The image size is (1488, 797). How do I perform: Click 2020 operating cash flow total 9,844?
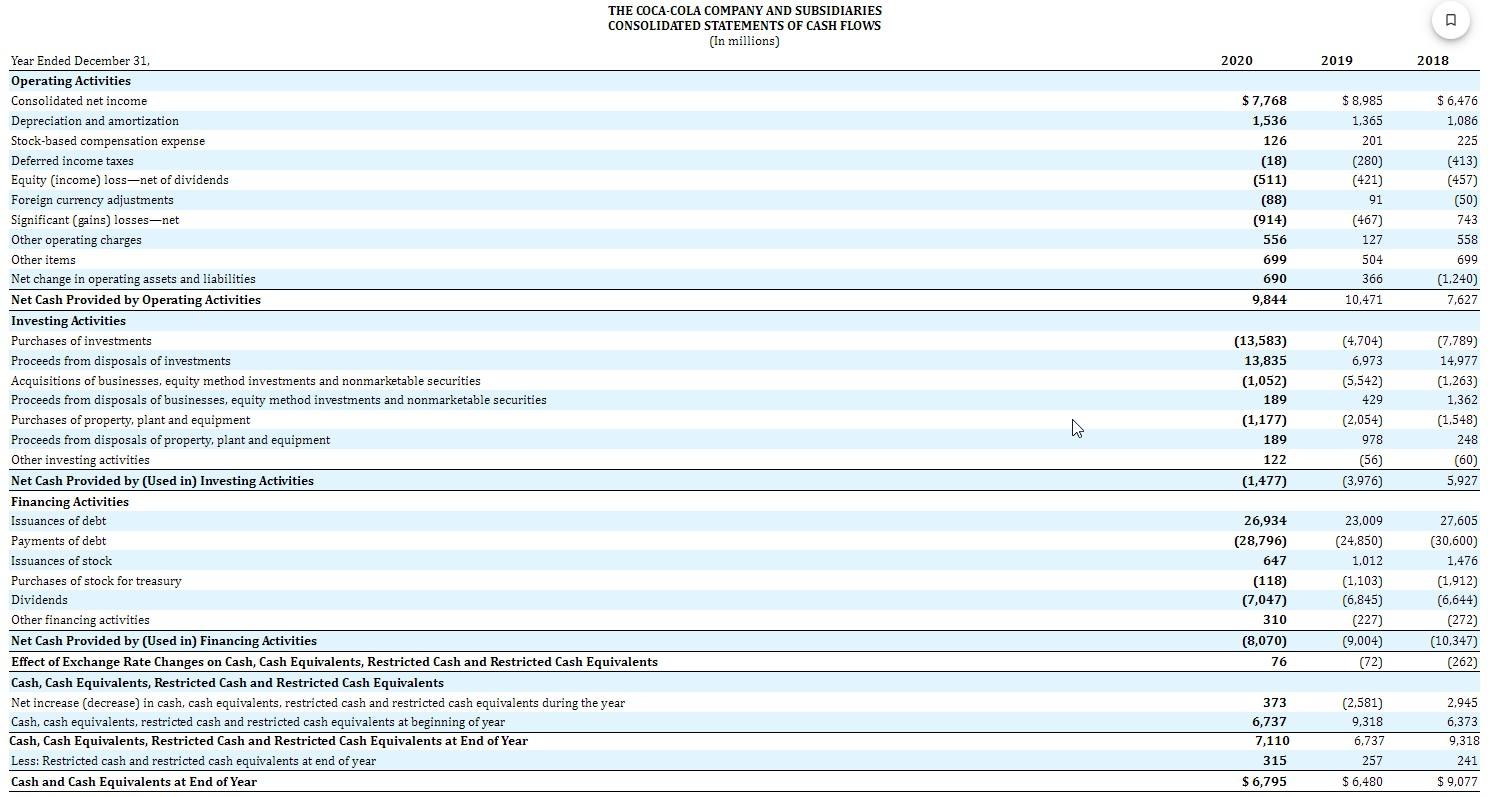click(x=1269, y=300)
